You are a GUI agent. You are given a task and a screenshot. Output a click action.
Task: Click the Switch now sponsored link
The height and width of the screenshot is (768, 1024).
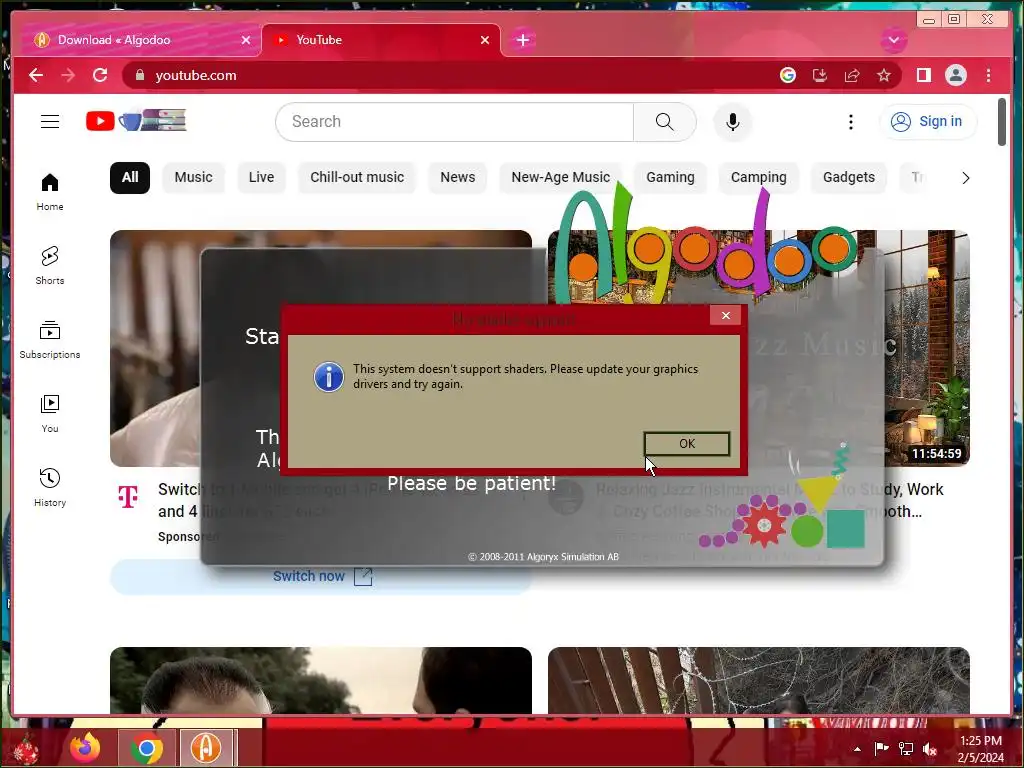point(321,577)
